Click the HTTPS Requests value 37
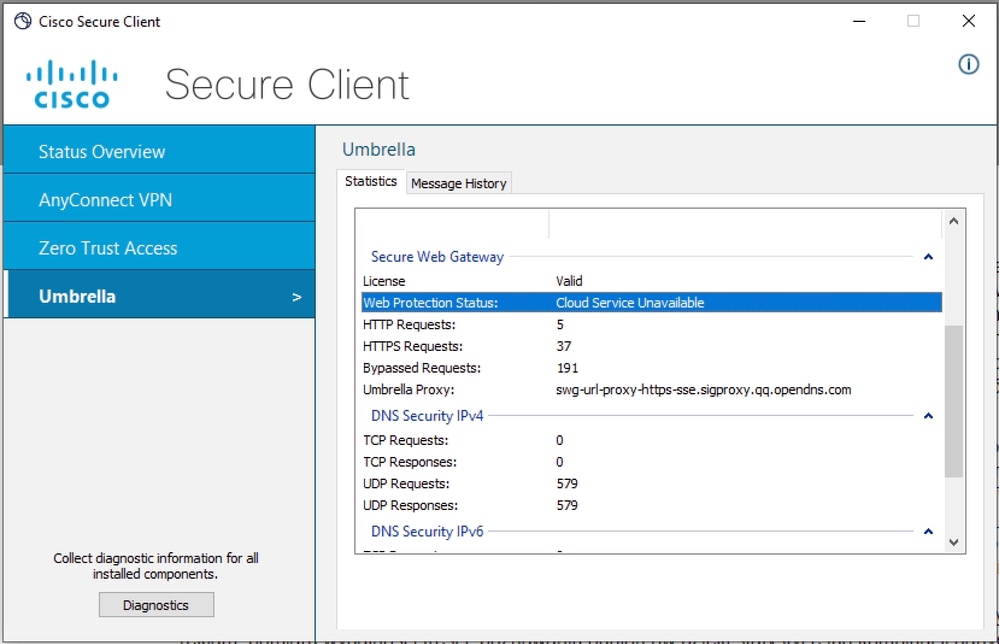 563,346
